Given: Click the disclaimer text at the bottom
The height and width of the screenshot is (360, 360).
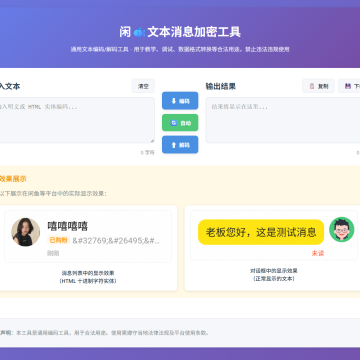Looking at the screenshot, I should [104, 333].
